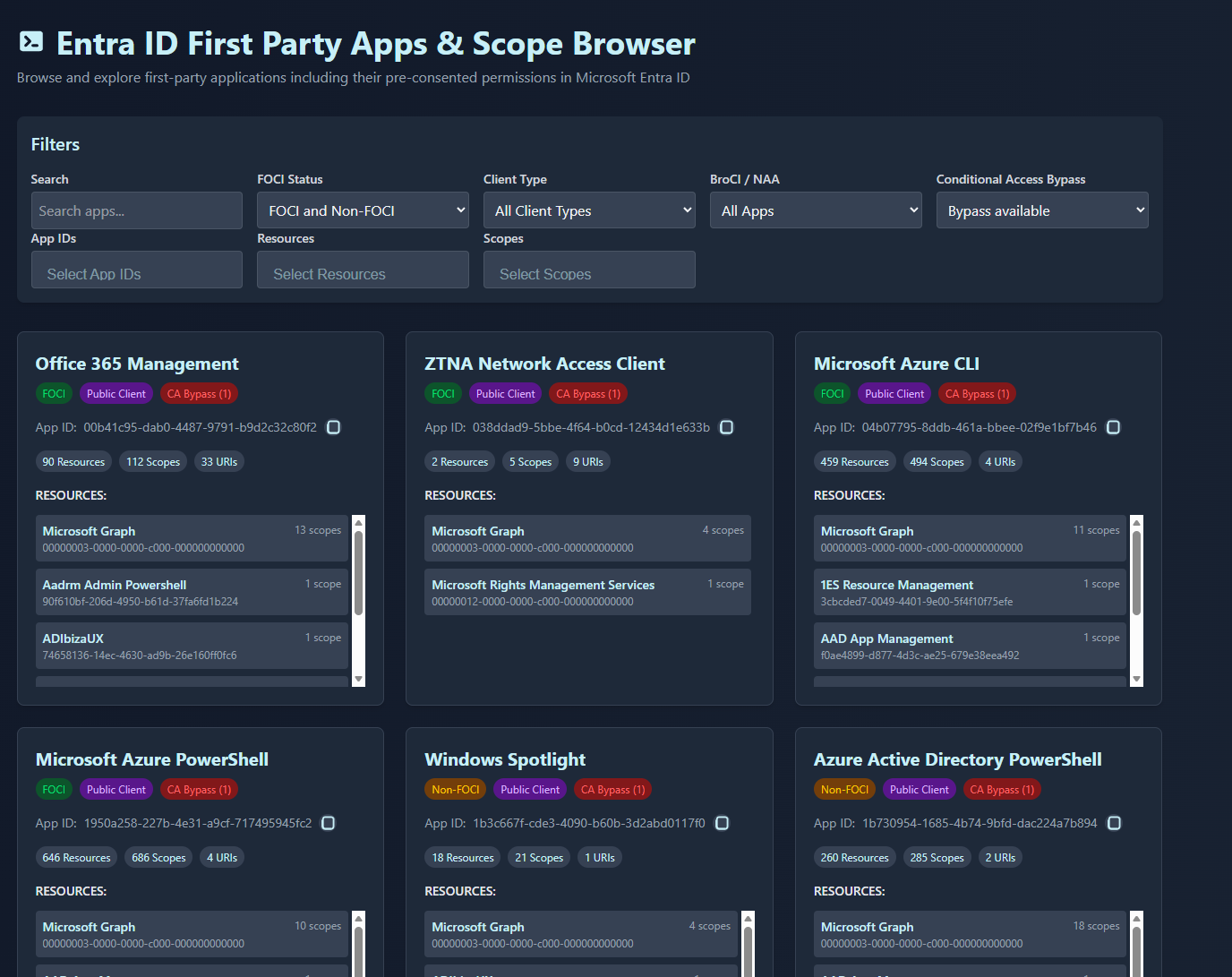Focus the Search apps input field
The height and width of the screenshot is (977, 1232).
[x=137, y=210]
